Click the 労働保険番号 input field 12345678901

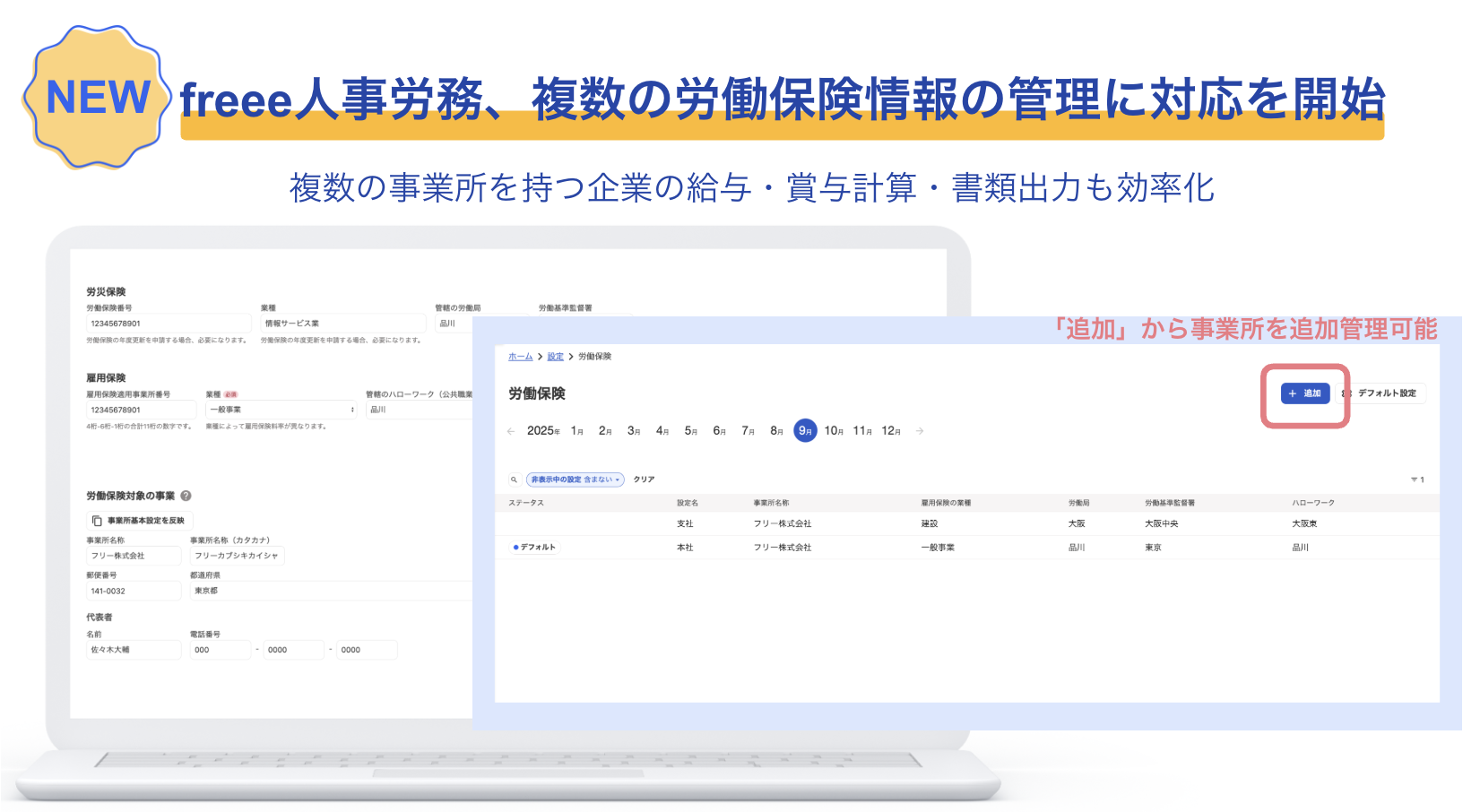tap(170, 323)
